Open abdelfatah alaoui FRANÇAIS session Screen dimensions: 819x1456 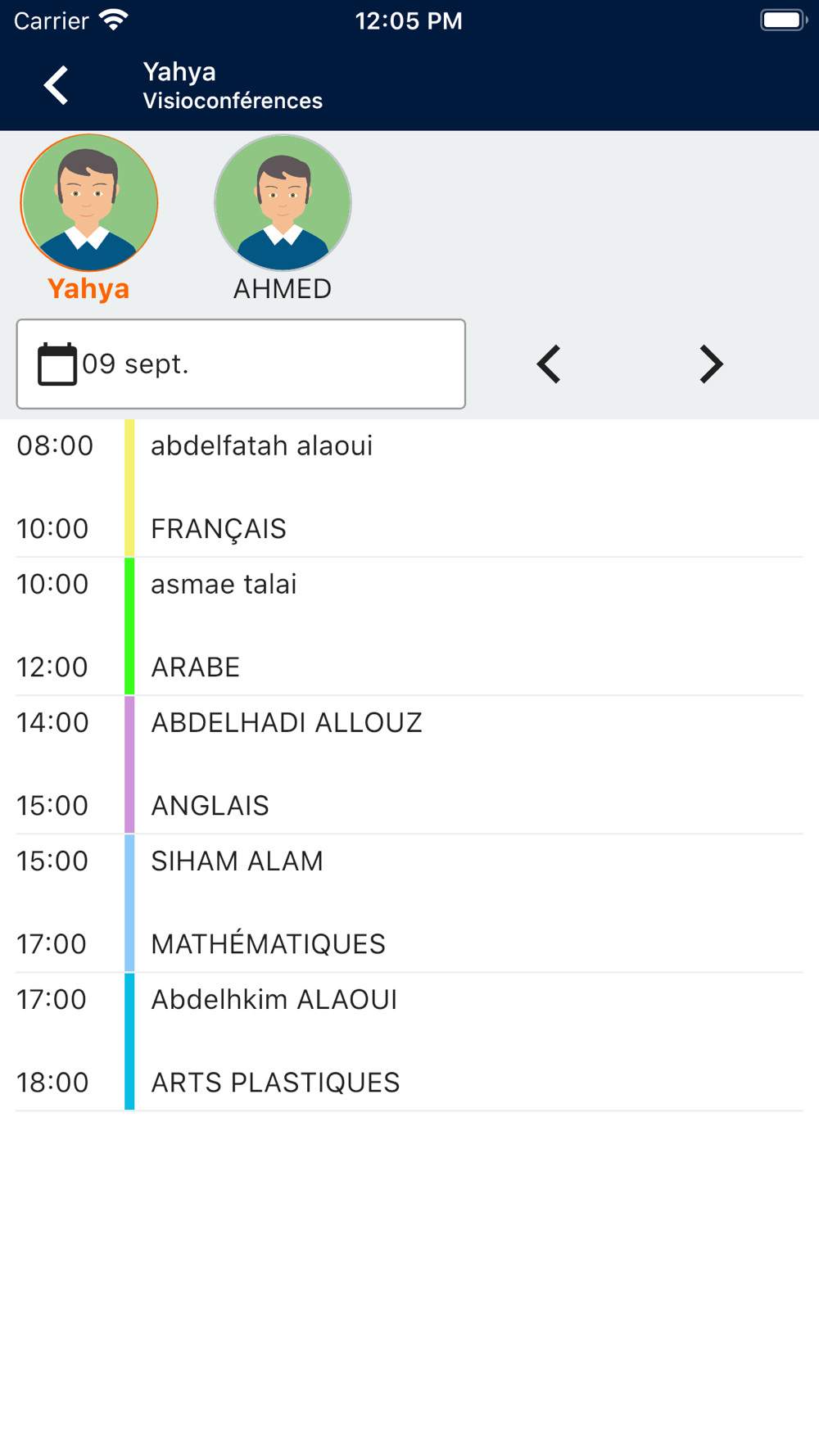409,488
